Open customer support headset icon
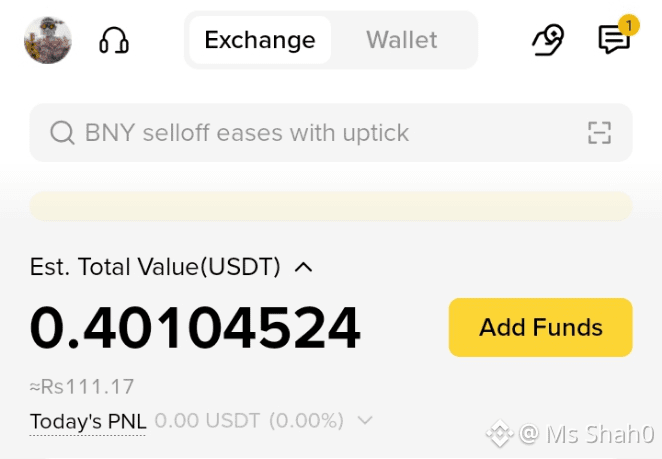The image size is (662, 459). coord(114,41)
